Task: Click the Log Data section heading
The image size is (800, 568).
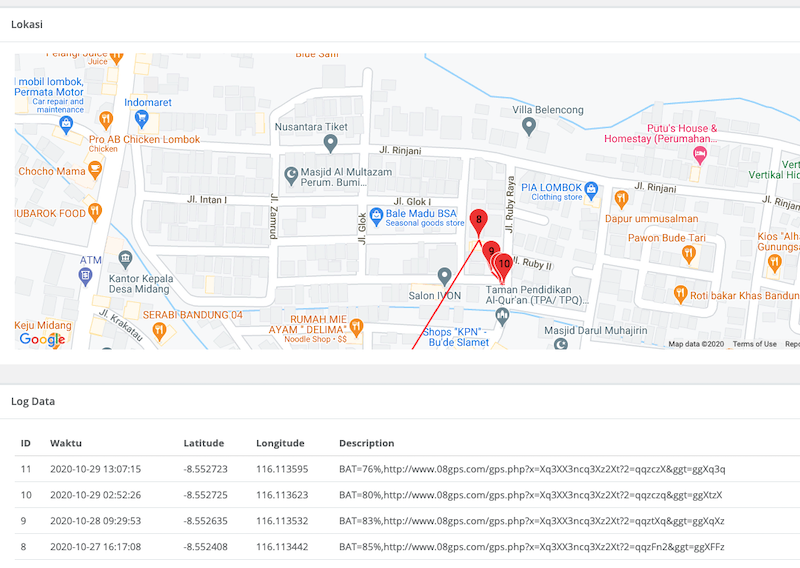Action: point(33,401)
